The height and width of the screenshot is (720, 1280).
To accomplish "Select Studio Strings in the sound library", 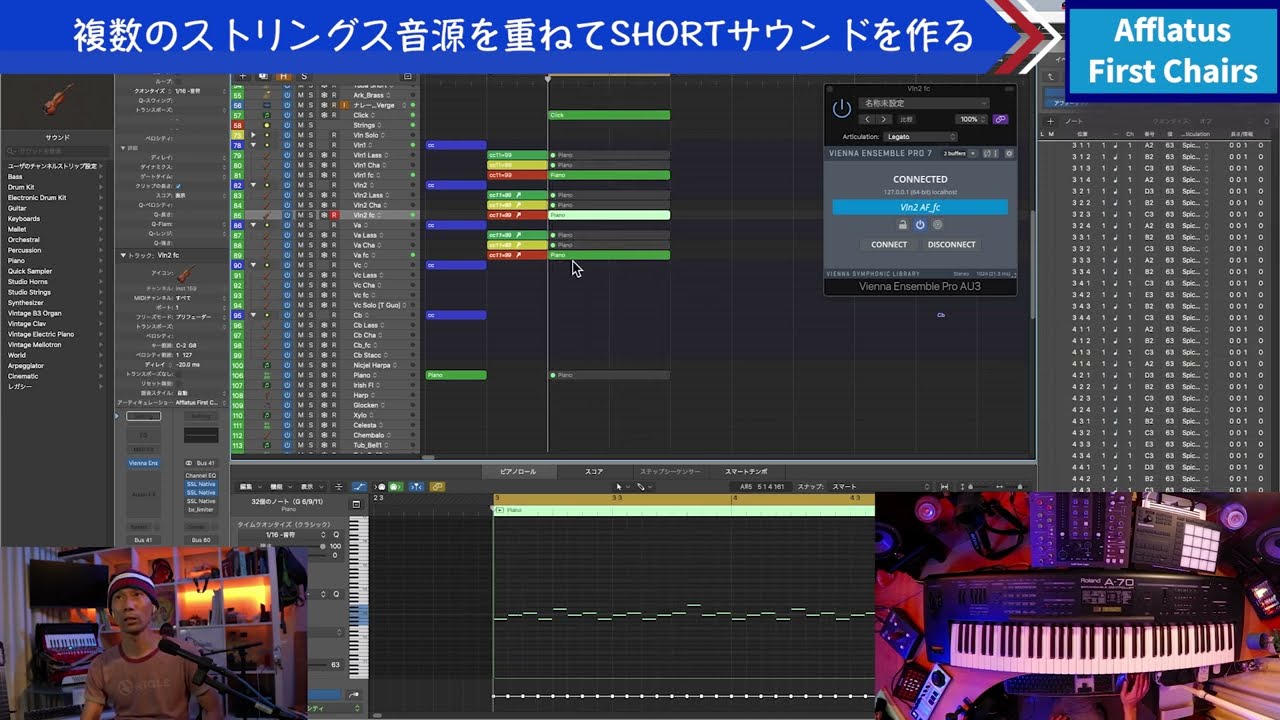I will point(29,292).
